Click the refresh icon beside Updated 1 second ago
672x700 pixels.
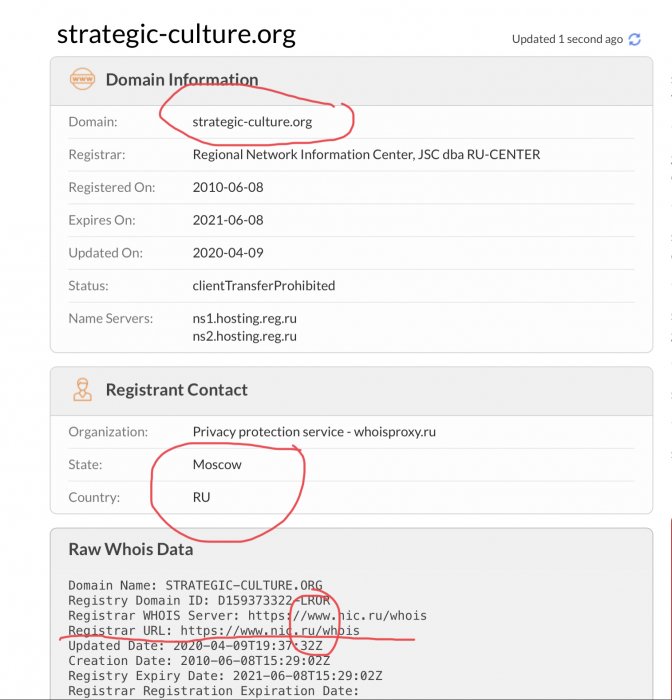pos(634,39)
